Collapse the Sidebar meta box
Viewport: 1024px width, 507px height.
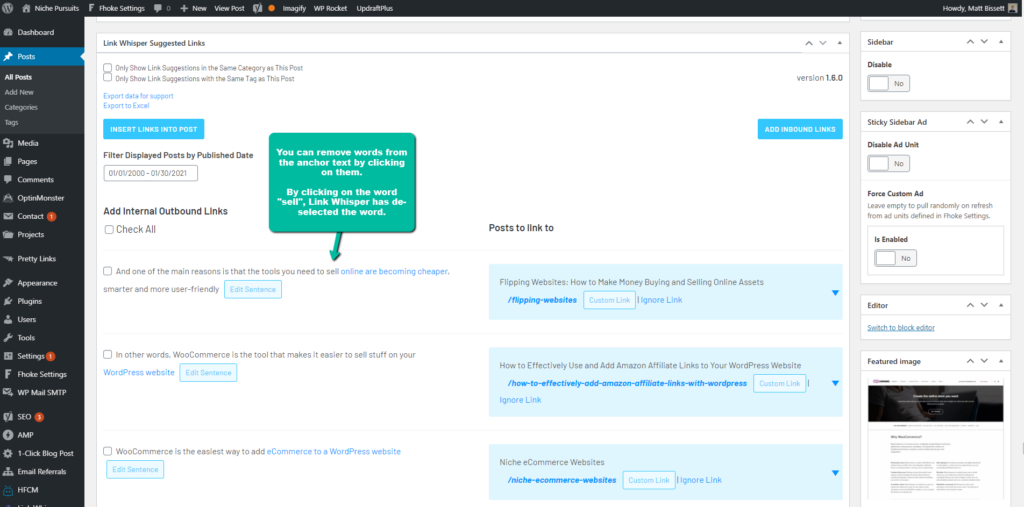tap(1000, 42)
